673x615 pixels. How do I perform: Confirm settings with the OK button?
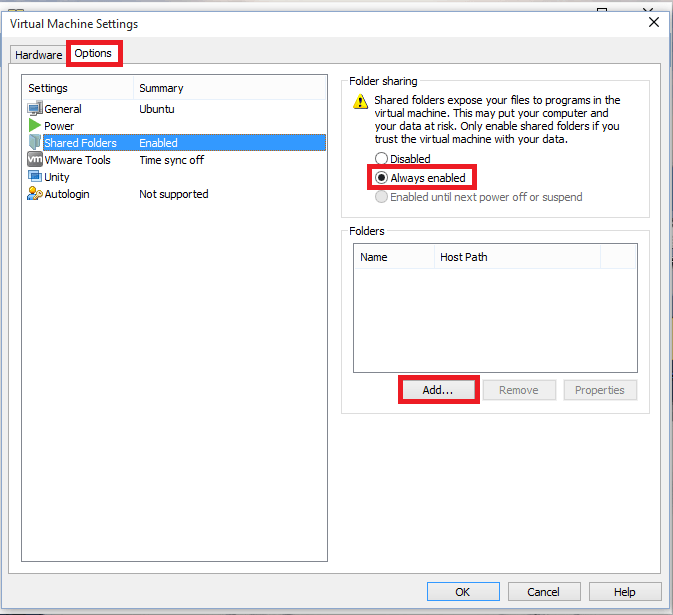[x=462, y=592]
